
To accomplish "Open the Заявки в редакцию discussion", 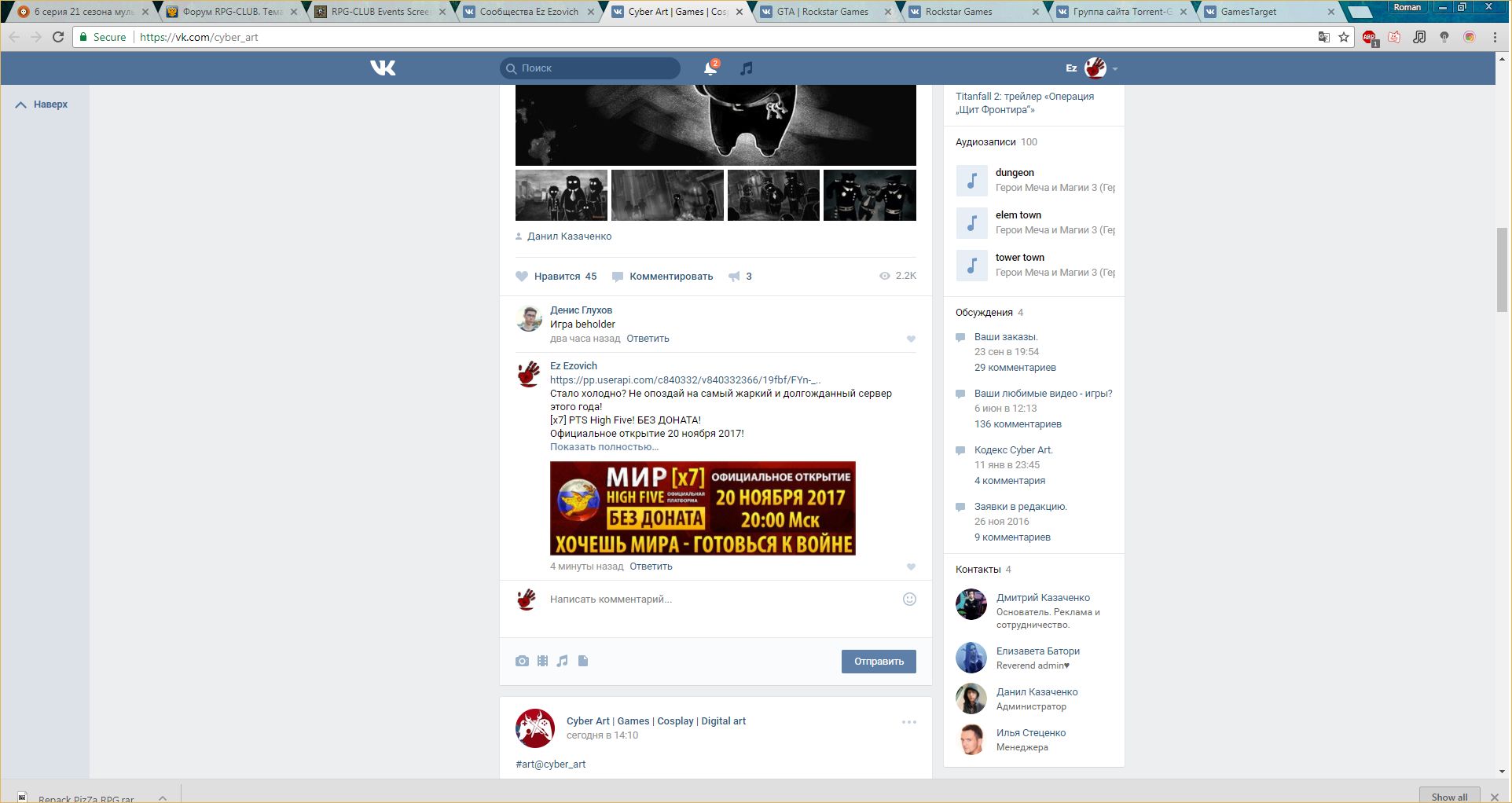I will pyautogui.click(x=1021, y=507).
